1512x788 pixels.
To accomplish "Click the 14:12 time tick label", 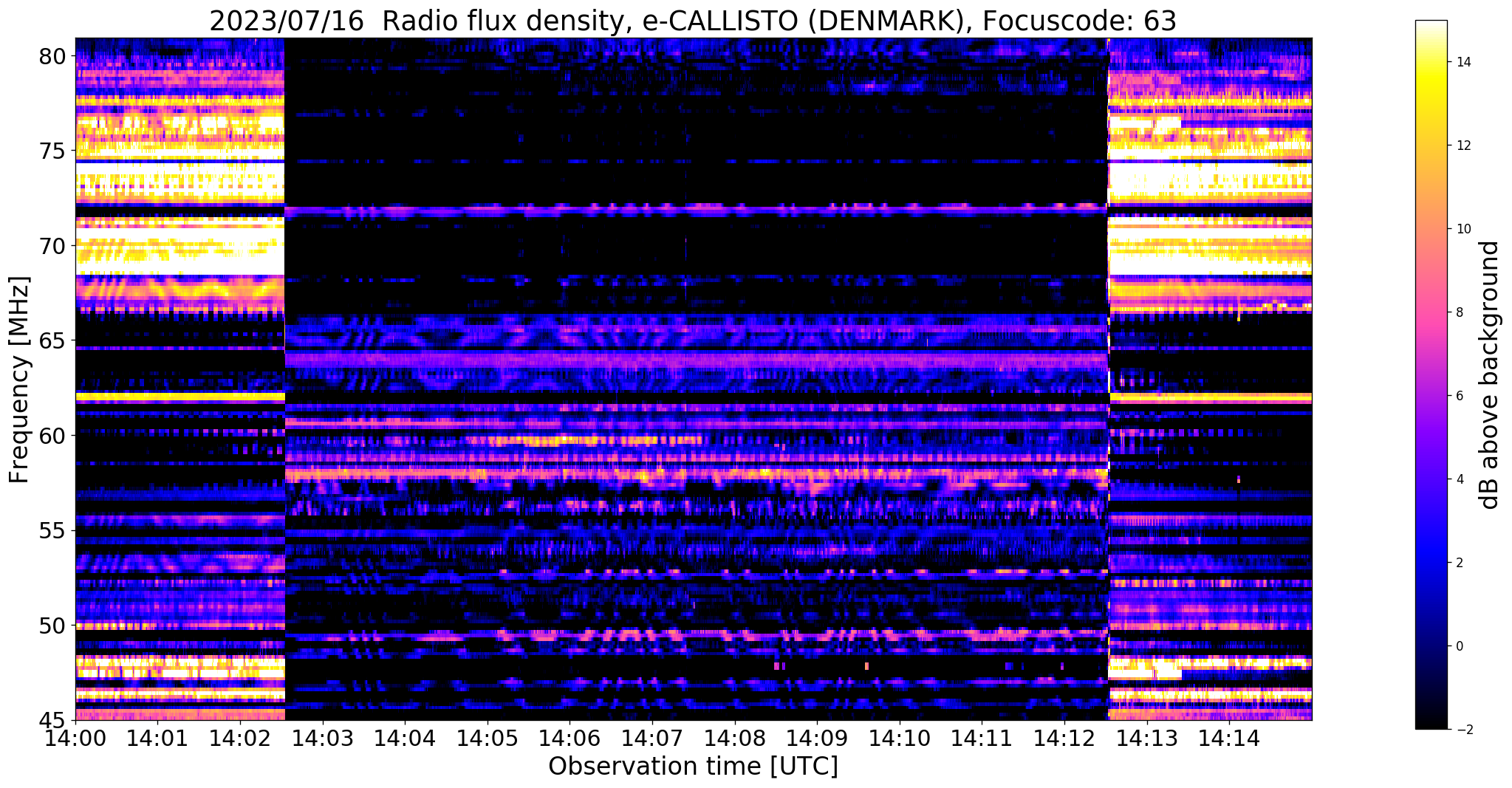I will pos(1064,737).
